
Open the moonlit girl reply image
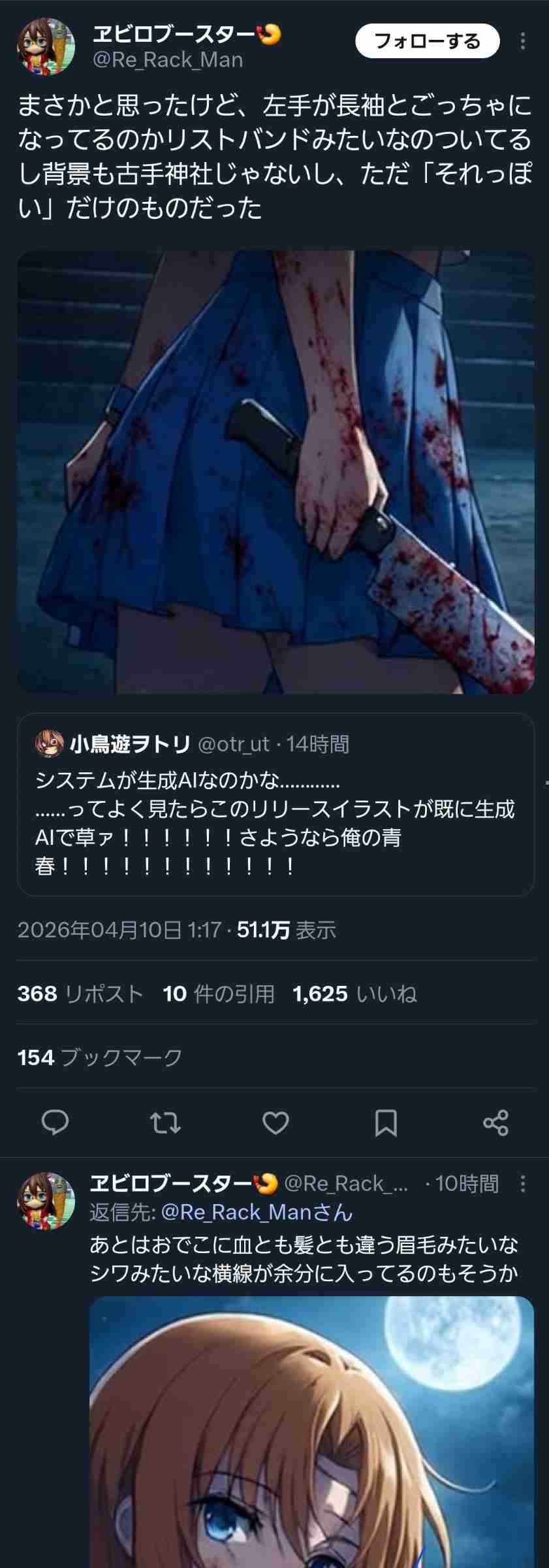pyautogui.click(x=311, y=1431)
